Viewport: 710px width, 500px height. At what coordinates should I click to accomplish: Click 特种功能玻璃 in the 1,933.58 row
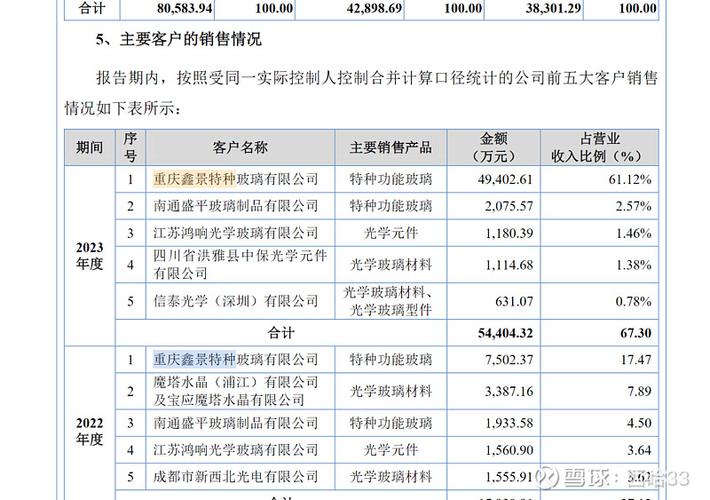click(390, 423)
